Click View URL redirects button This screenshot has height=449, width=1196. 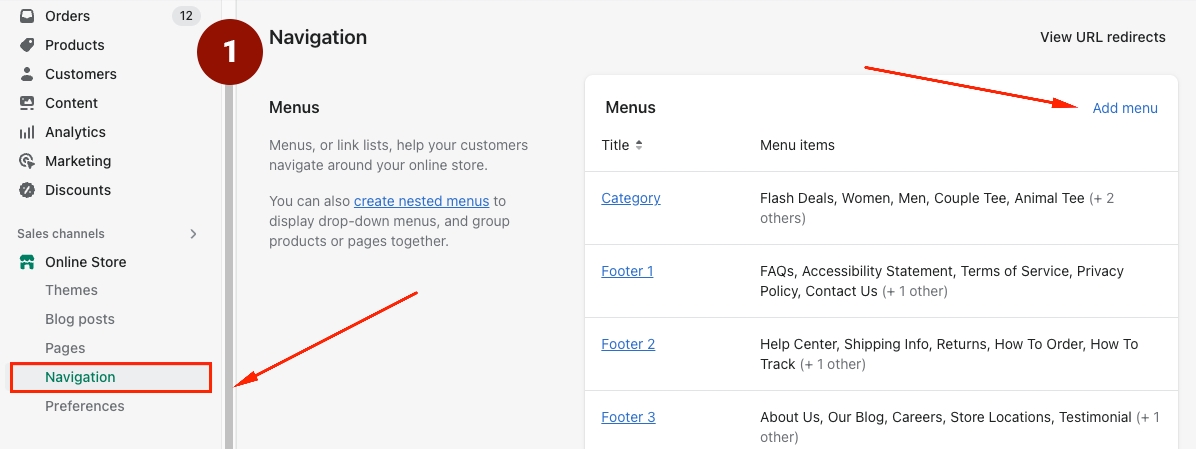(1102, 37)
